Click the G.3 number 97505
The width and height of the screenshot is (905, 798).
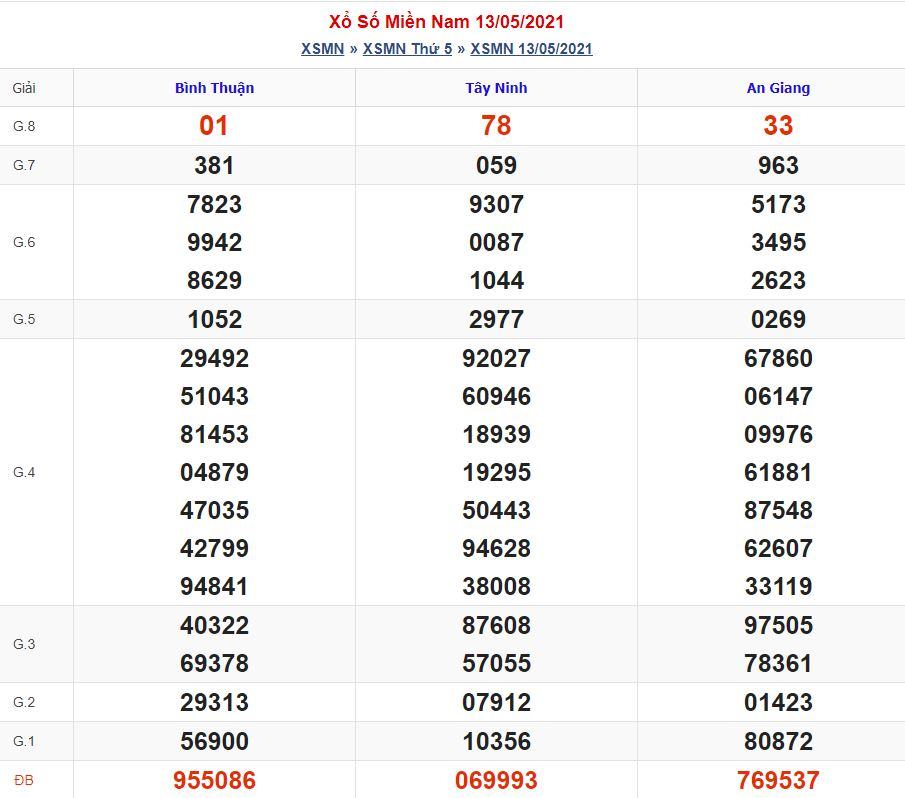click(778, 625)
